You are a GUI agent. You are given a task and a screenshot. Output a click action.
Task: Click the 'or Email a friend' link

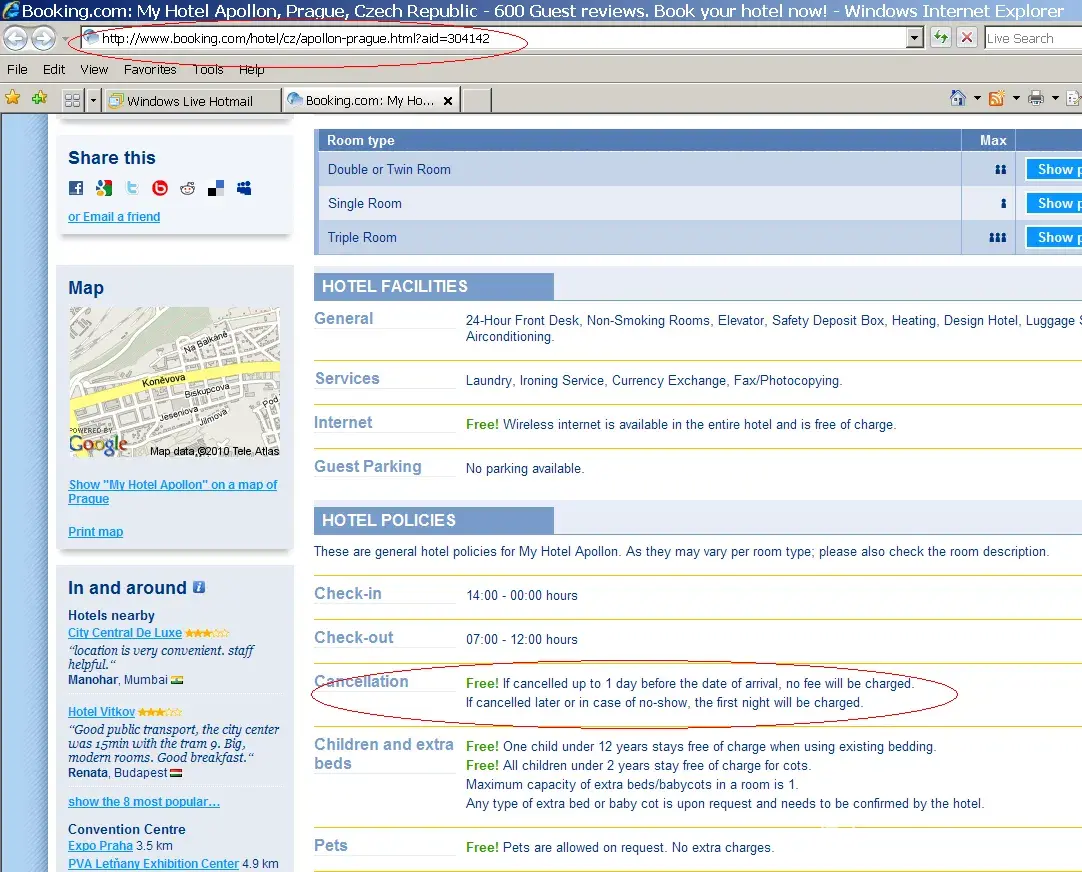[x=114, y=217]
